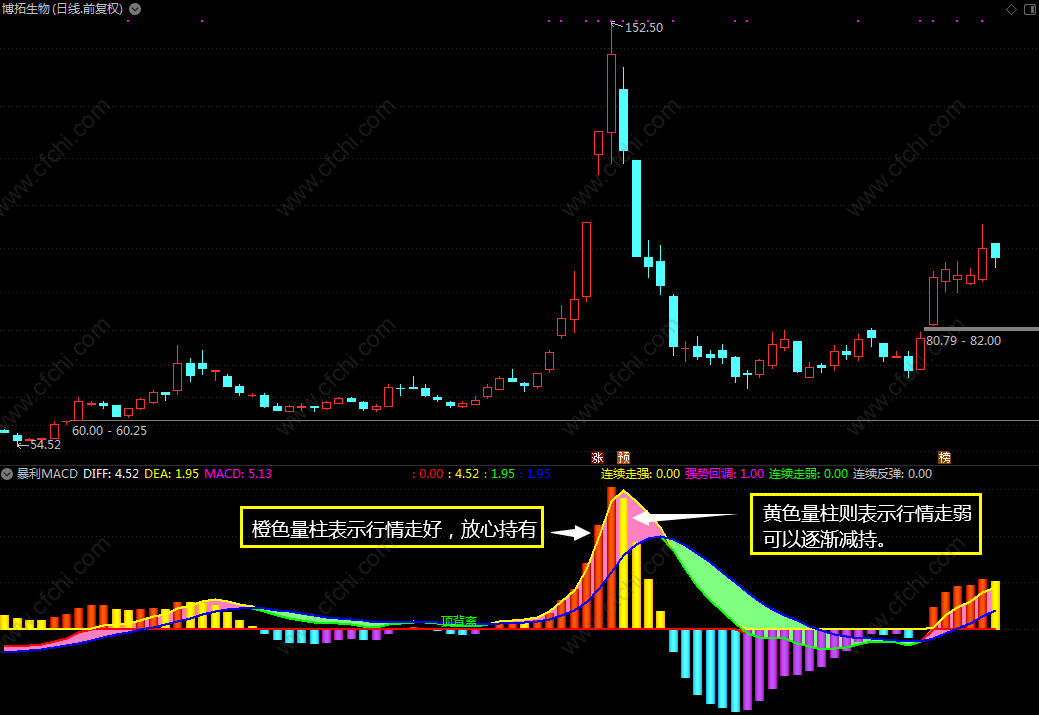Expand the 暴利MACD indicator menu circle
This screenshot has height=715, width=1039.
7,474
